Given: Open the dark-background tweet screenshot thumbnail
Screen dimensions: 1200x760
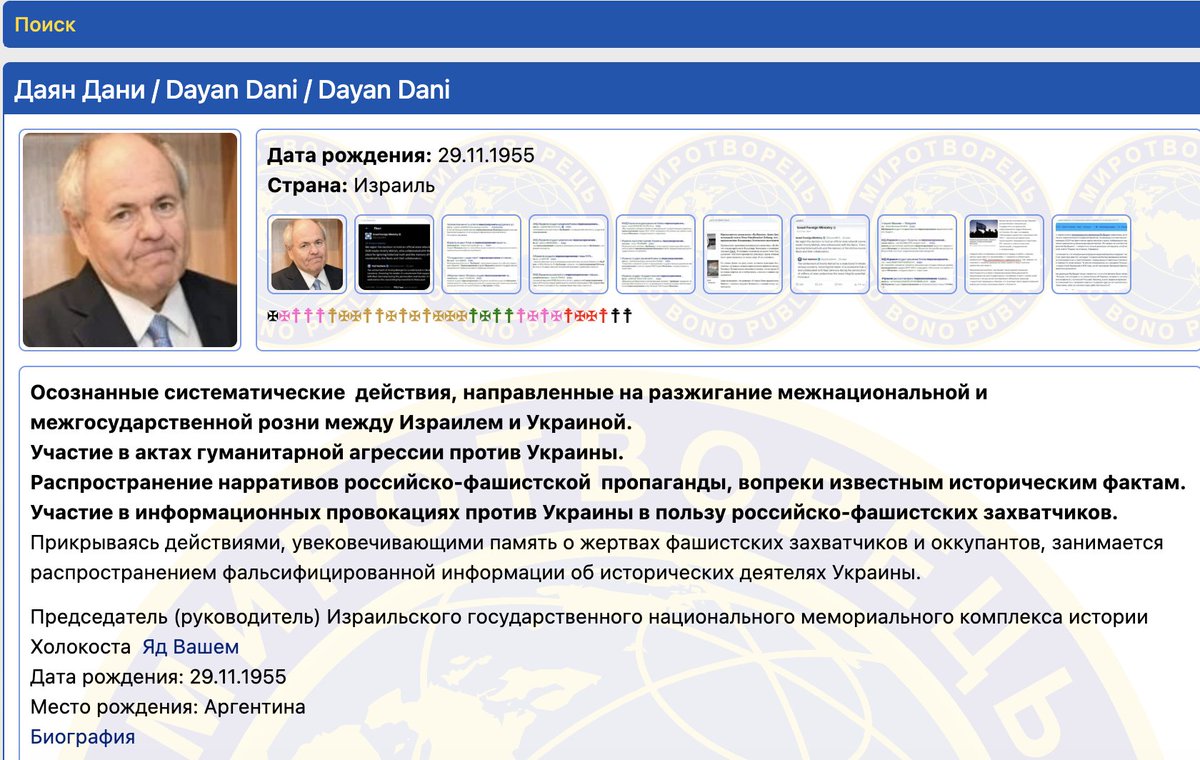Looking at the screenshot, I should pos(394,254).
